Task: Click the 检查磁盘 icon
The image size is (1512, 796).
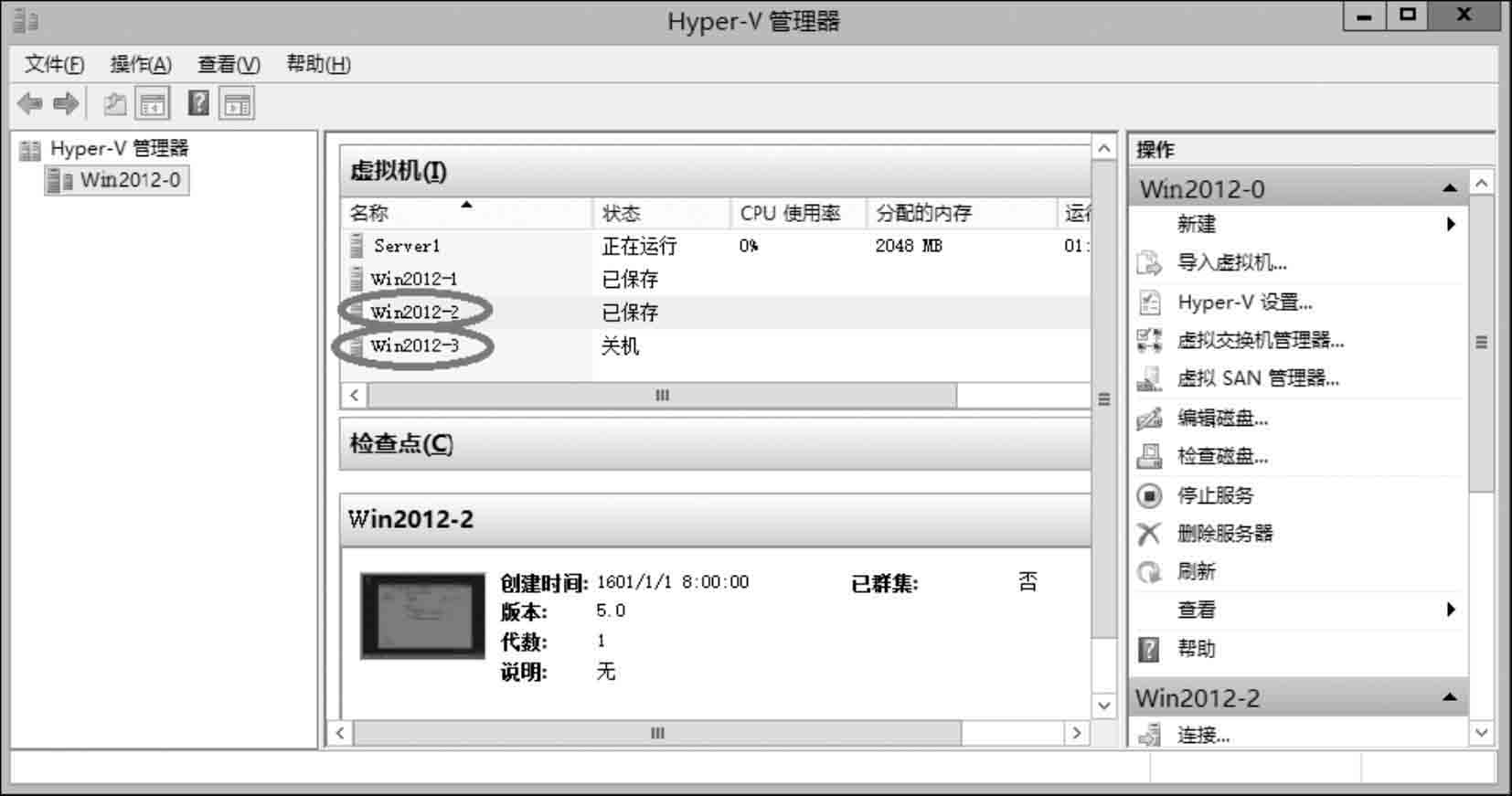Action: click(1149, 456)
